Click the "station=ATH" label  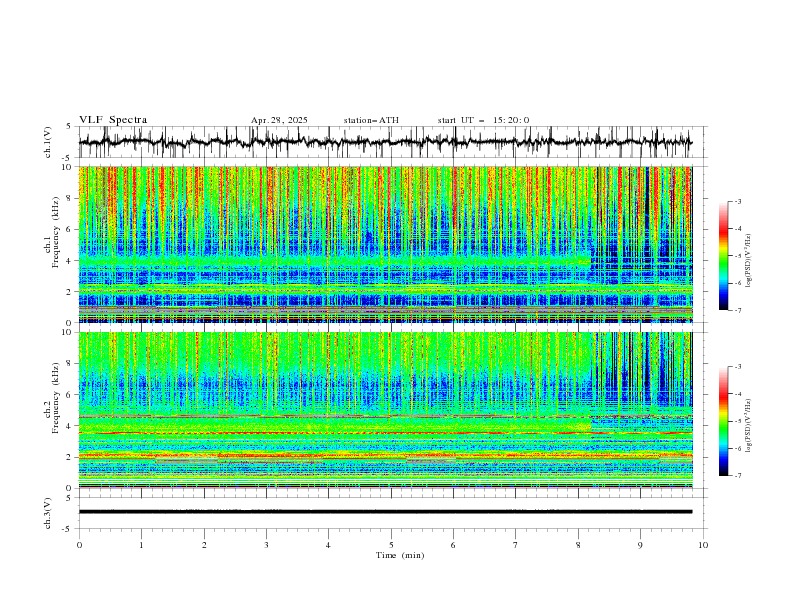(x=371, y=120)
